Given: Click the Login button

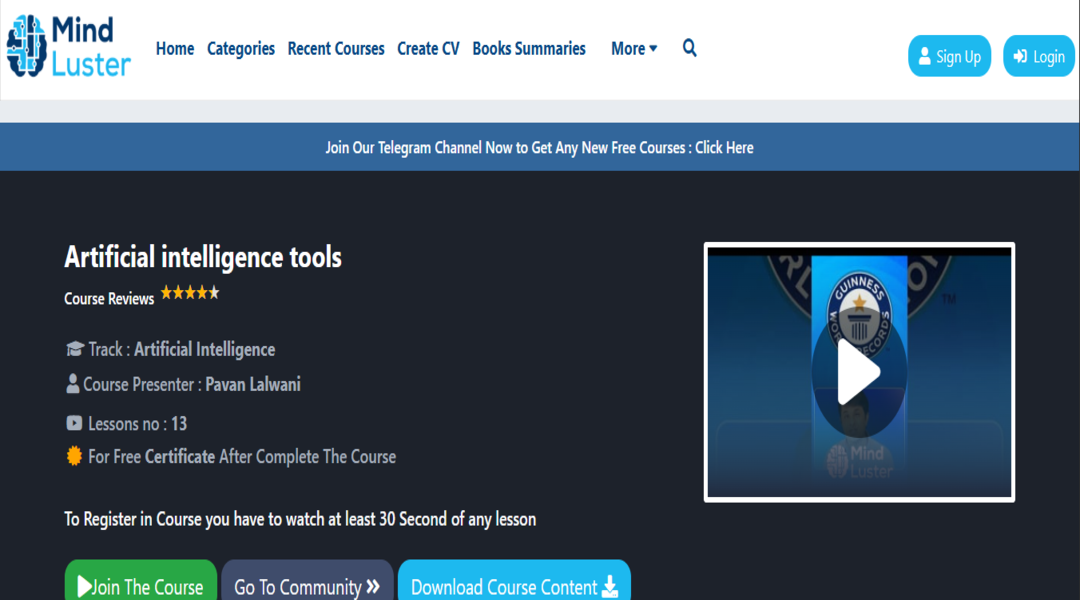Looking at the screenshot, I should pos(1039,56).
